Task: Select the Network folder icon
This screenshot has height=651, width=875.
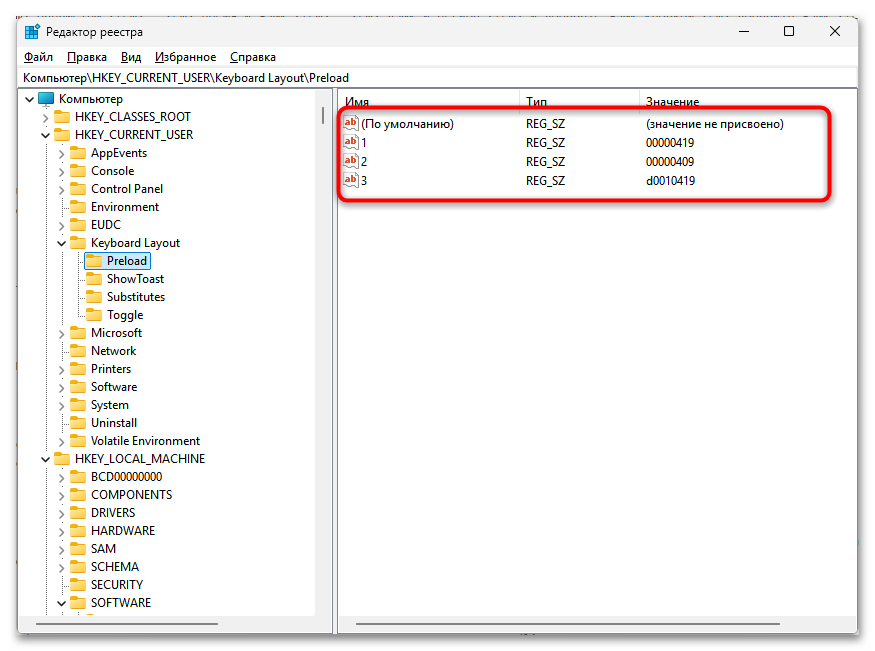Action: click(78, 350)
